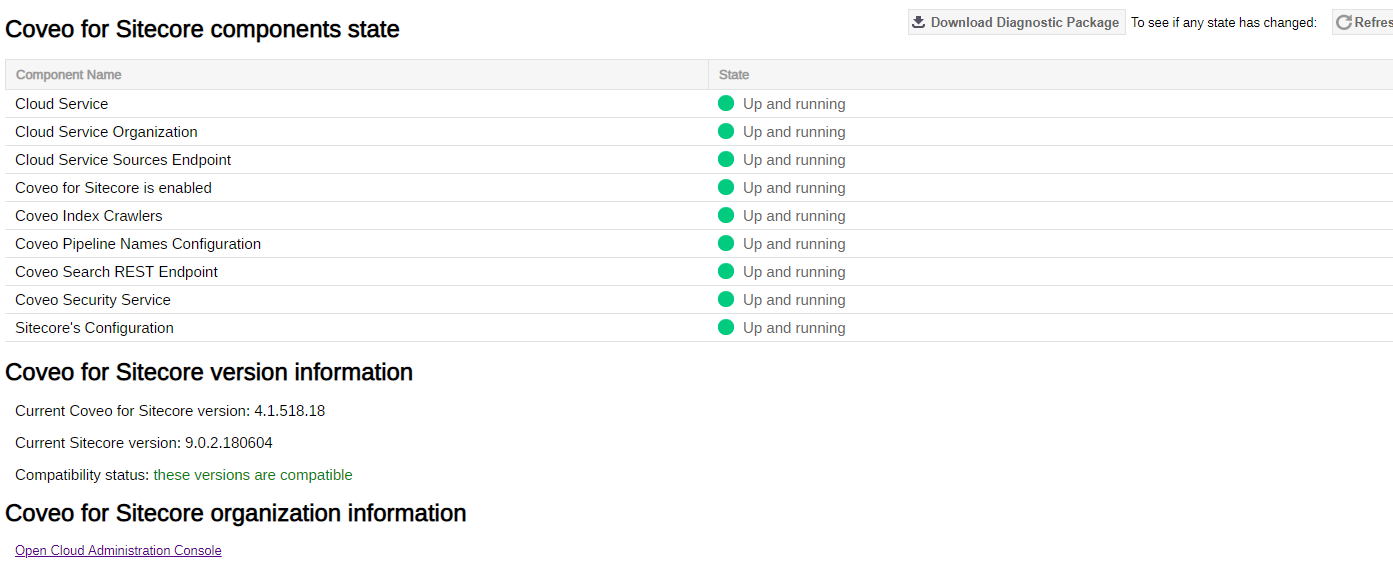The image size is (1393, 566).
Task: Select Coveo Search REST Endpoint row name
Action: (116, 272)
